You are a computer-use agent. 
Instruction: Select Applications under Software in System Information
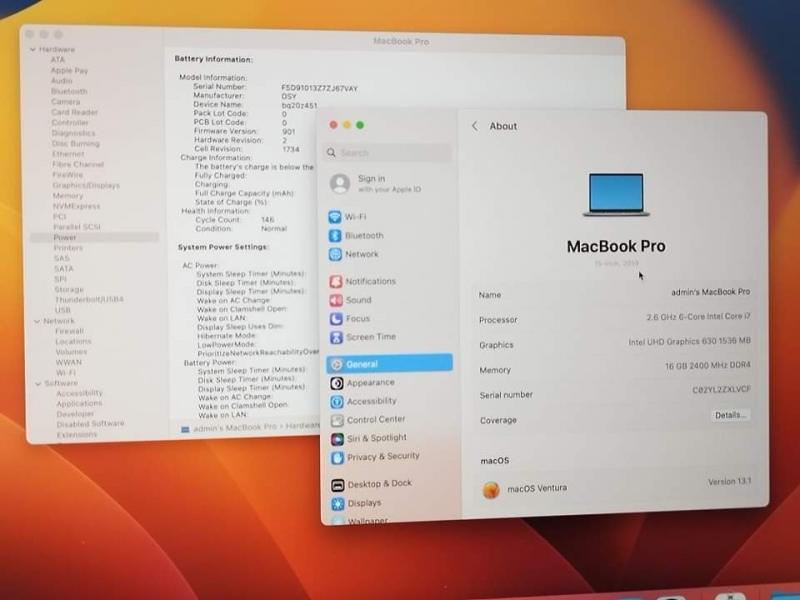pos(79,404)
